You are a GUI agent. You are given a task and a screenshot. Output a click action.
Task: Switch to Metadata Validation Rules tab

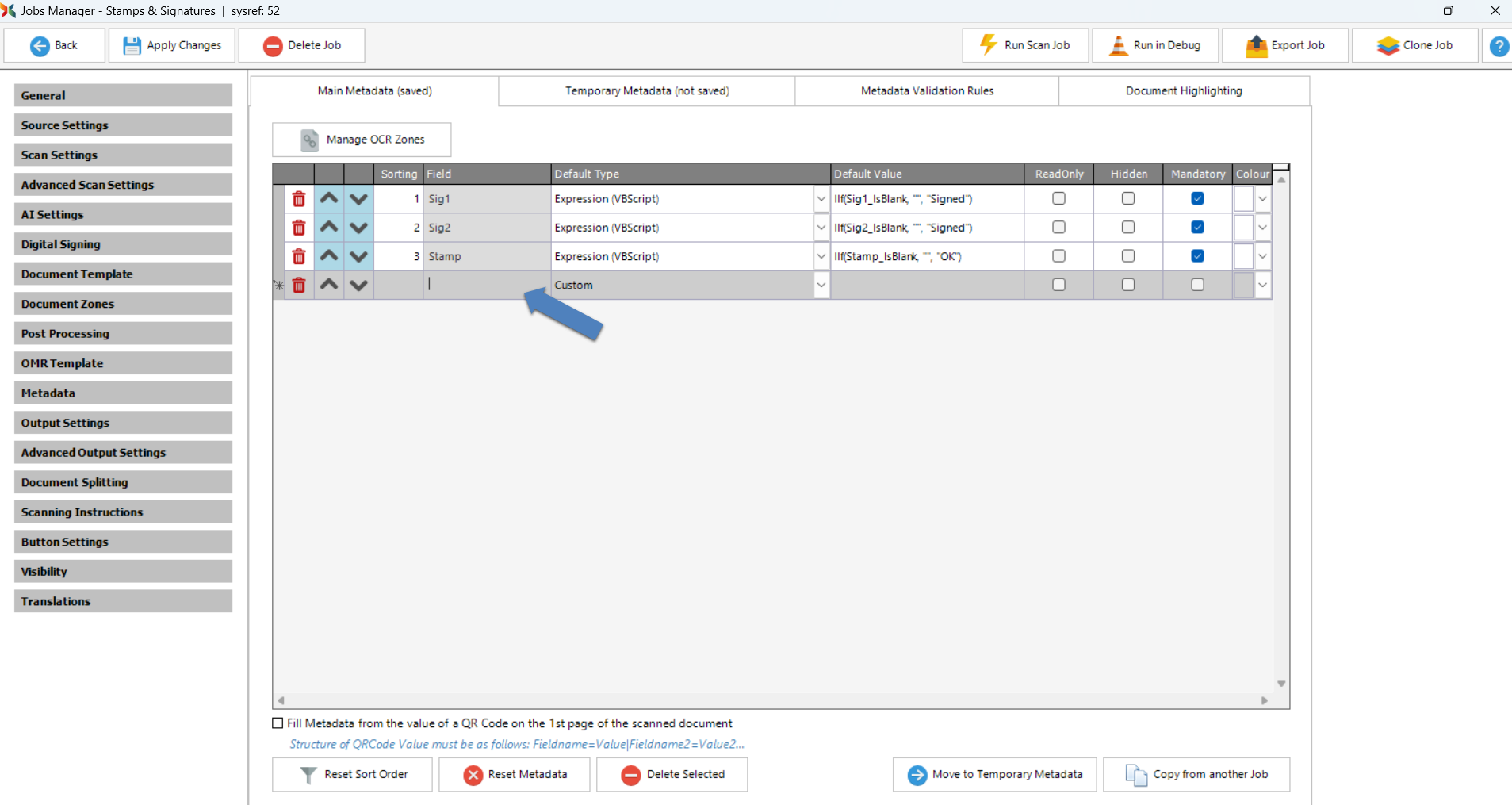[x=926, y=91]
